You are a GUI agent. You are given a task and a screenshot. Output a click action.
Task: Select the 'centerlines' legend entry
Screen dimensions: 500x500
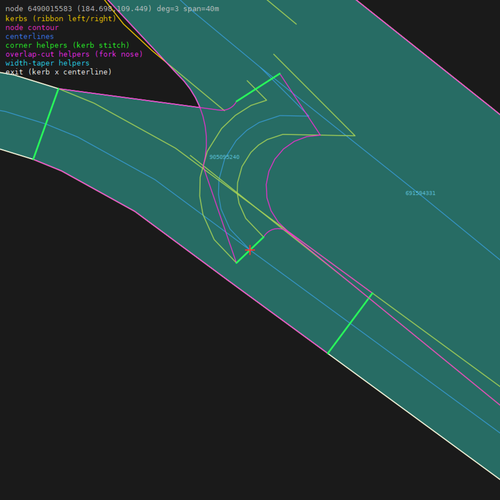point(30,36)
